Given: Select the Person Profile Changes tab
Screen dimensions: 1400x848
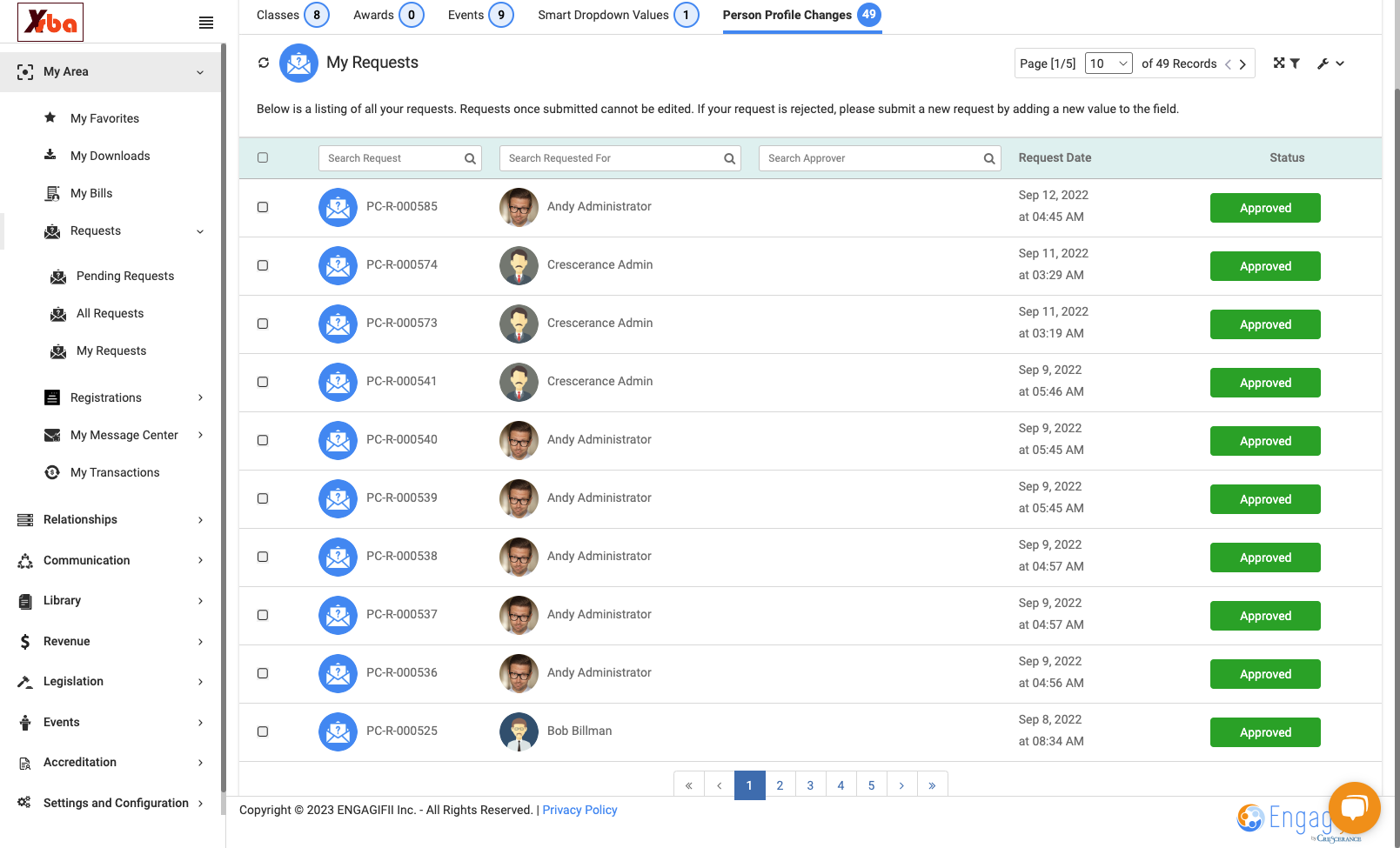Looking at the screenshot, I should [801, 15].
